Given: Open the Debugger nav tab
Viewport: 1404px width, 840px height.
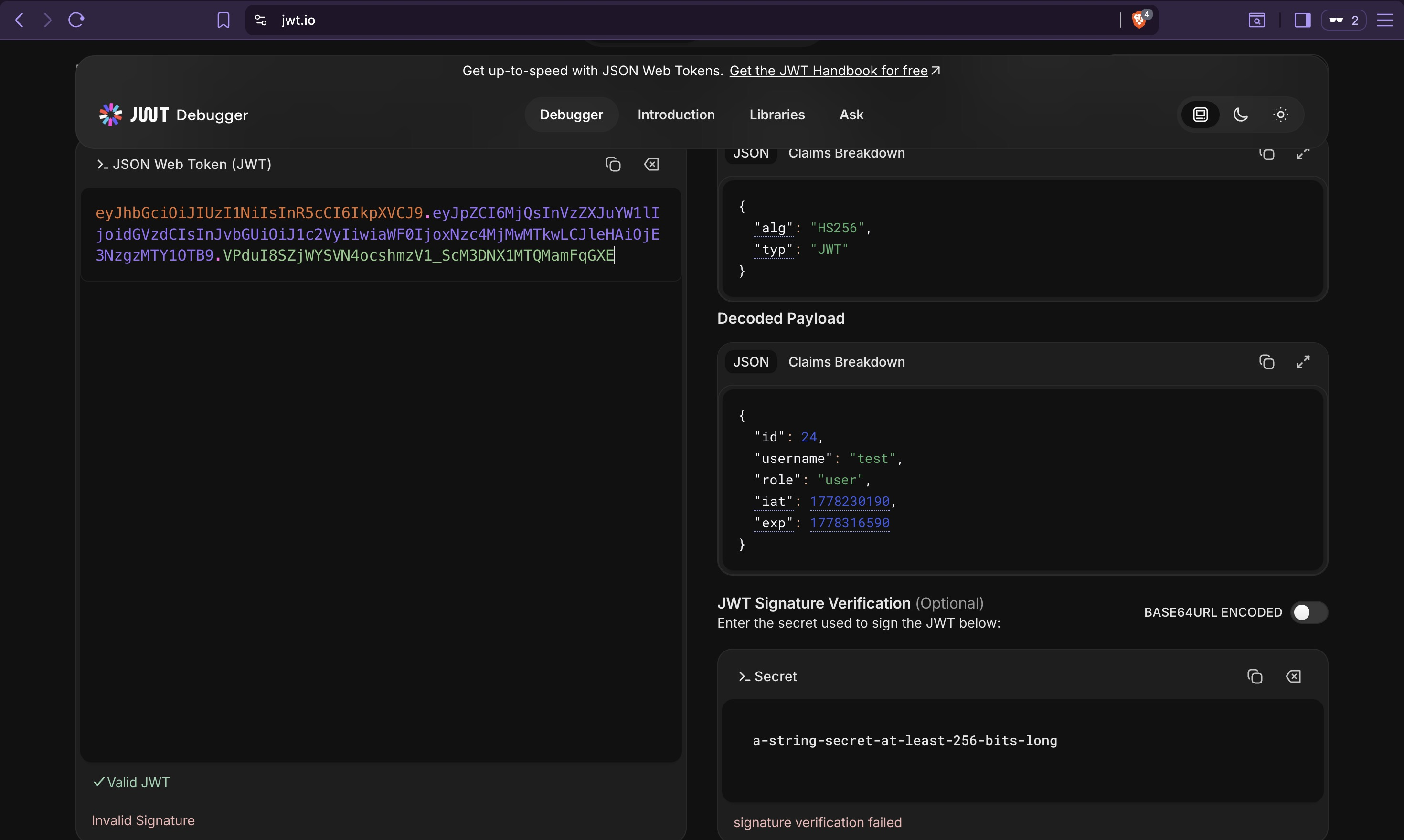Looking at the screenshot, I should (572, 115).
